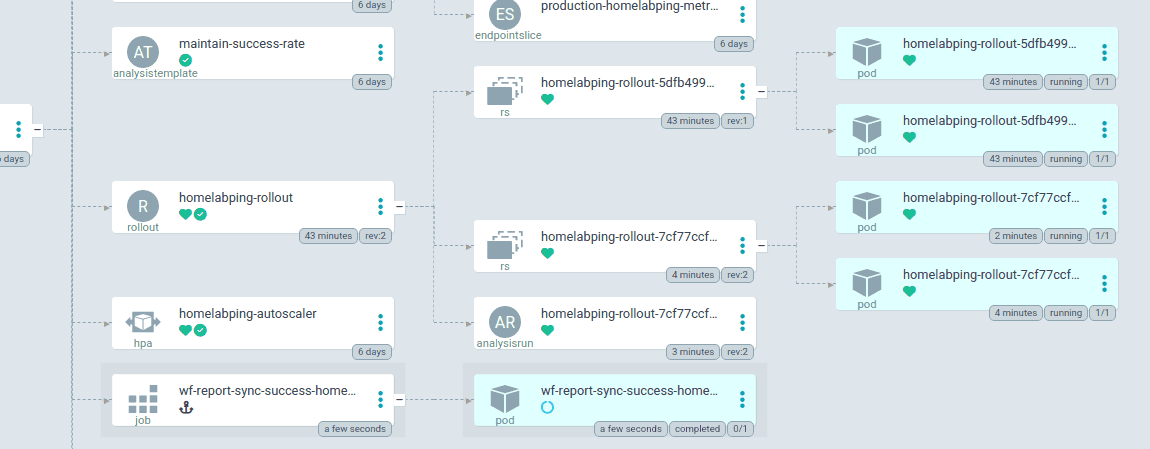Select the hpa autoscaler icon

pyautogui.click(x=143, y=322)
